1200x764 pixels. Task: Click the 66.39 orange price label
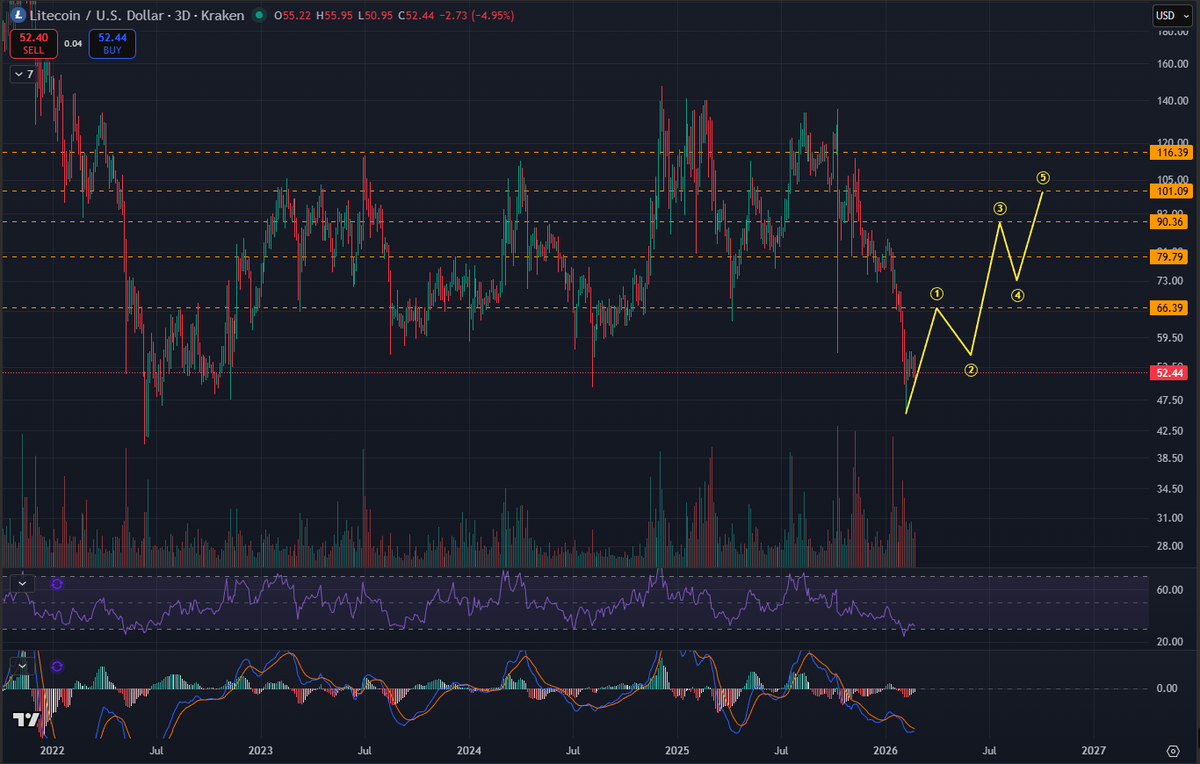click(x=1170, y=308)
